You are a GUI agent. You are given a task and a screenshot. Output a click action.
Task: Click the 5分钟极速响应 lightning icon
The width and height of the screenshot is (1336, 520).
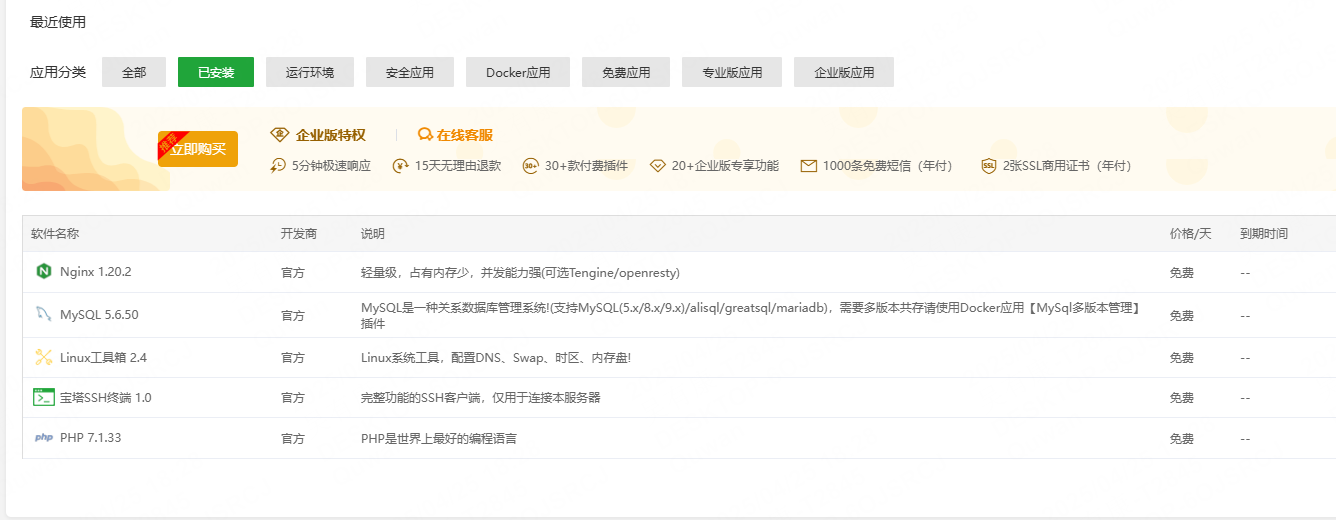click(278, 166)
